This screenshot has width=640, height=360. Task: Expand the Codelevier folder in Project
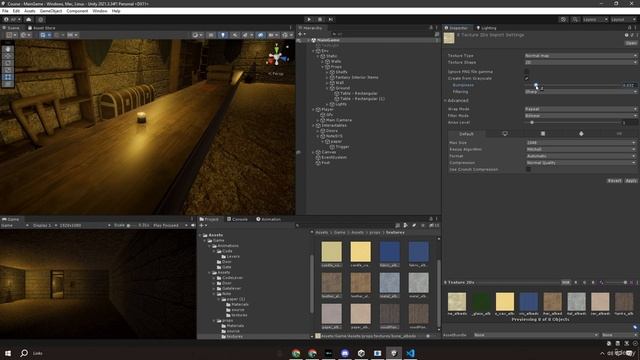pyautogui.click(x=214, y=278)
